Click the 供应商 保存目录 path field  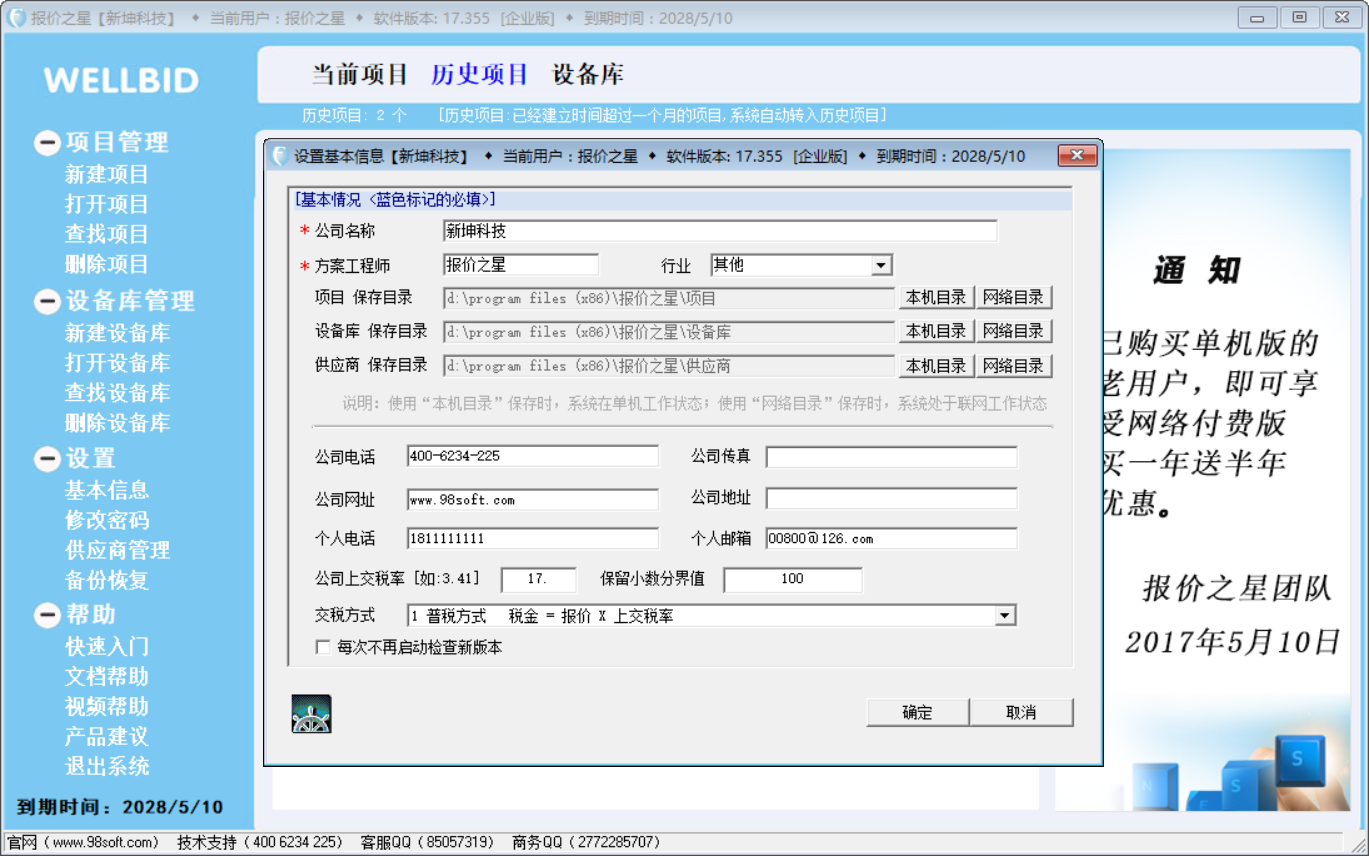669,366
